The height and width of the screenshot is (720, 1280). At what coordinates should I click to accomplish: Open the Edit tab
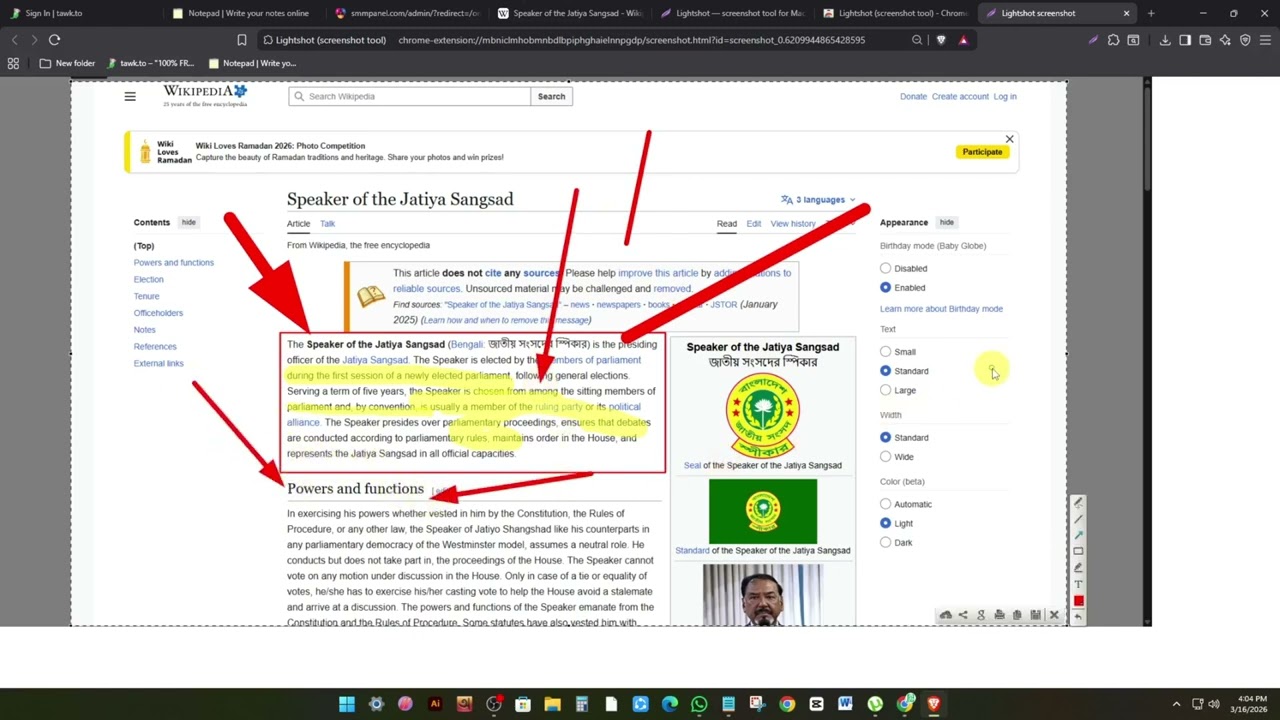point(753,224)
